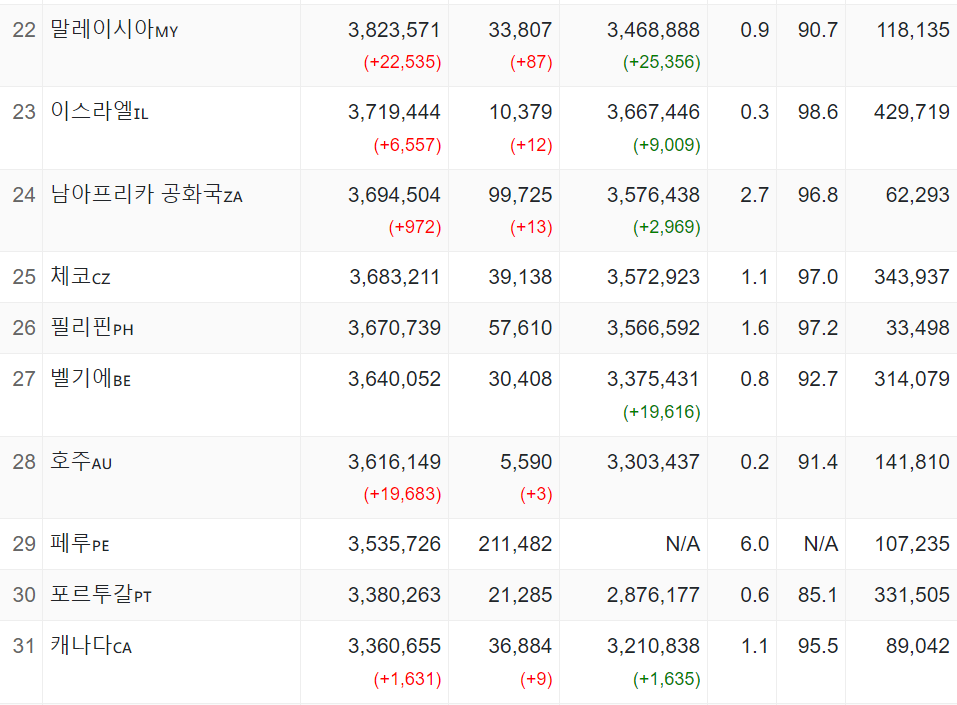The image size is (957, 705).
Task: Click the green increase (+2,969)
Action: pyautogui.click(x=666, y=228)
